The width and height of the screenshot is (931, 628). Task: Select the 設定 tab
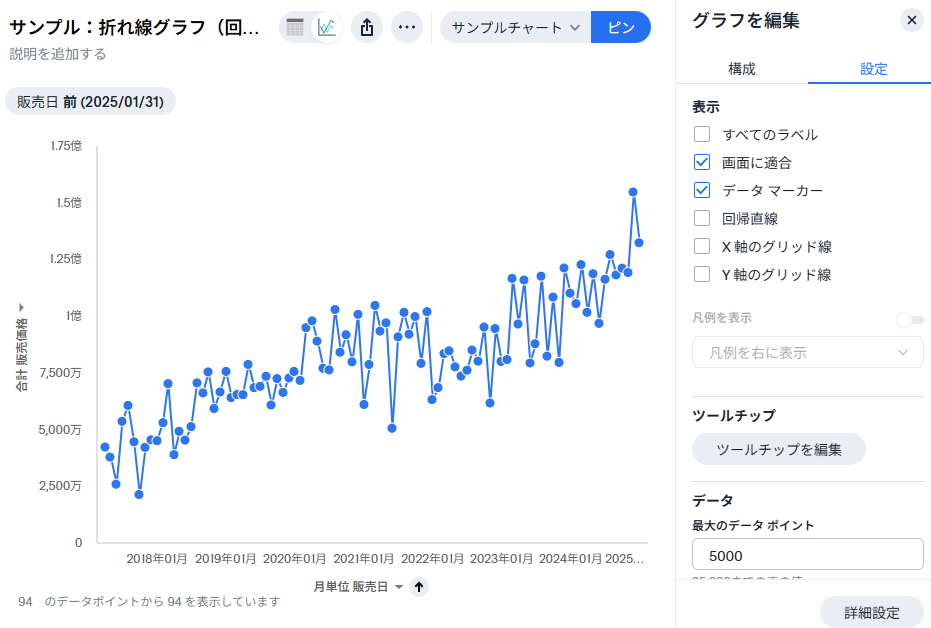pyautogui.click(x=873, y=69)
